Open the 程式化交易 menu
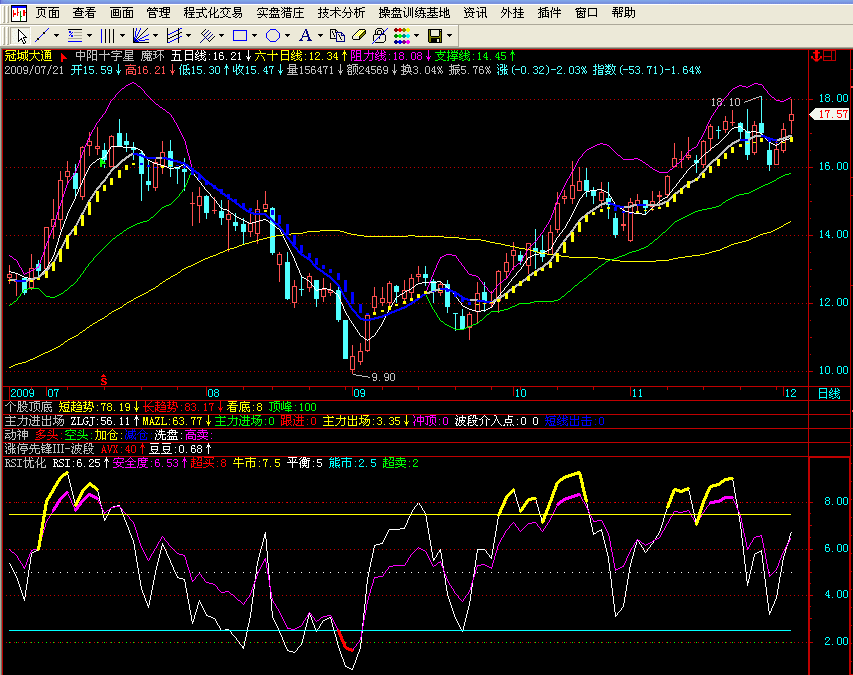Viewport: 853px width, 675px height. [213, 13]
